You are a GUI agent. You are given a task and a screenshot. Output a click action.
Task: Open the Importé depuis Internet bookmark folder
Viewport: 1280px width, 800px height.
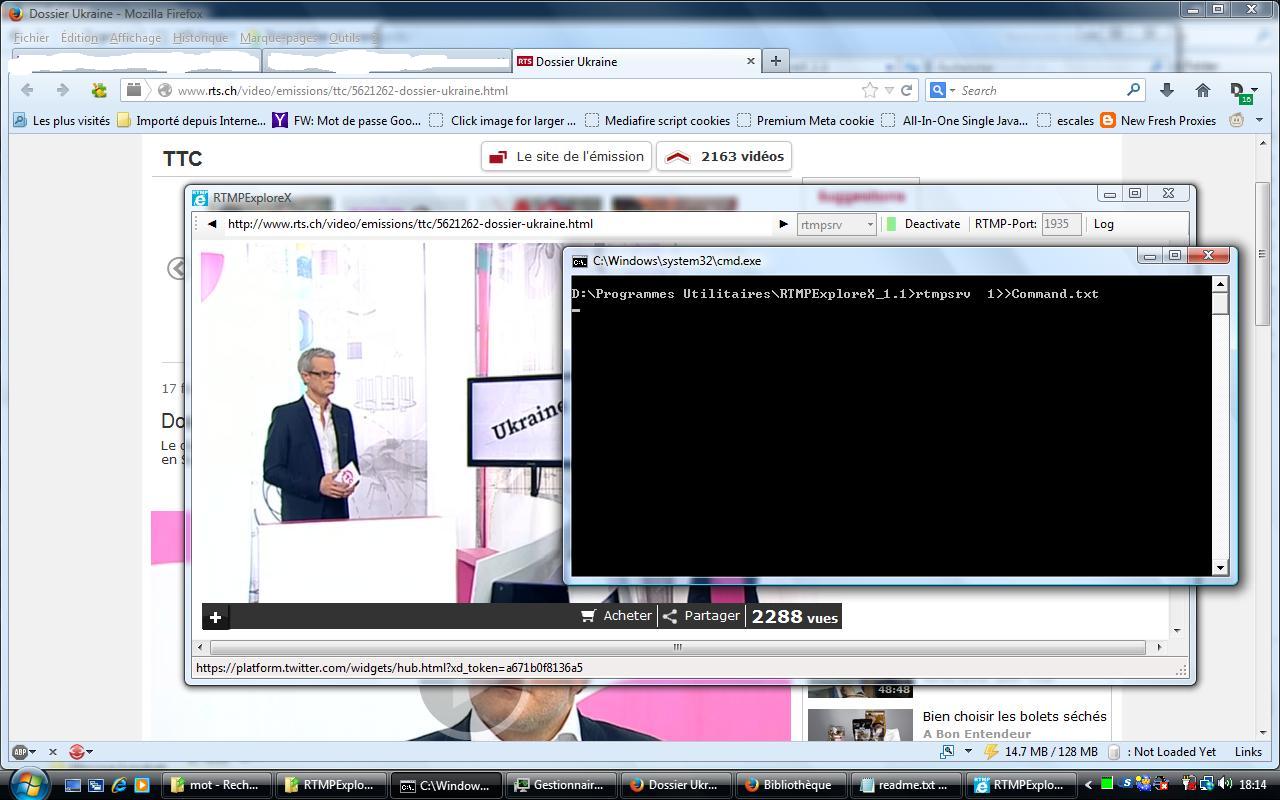click(x=192, y=120)
